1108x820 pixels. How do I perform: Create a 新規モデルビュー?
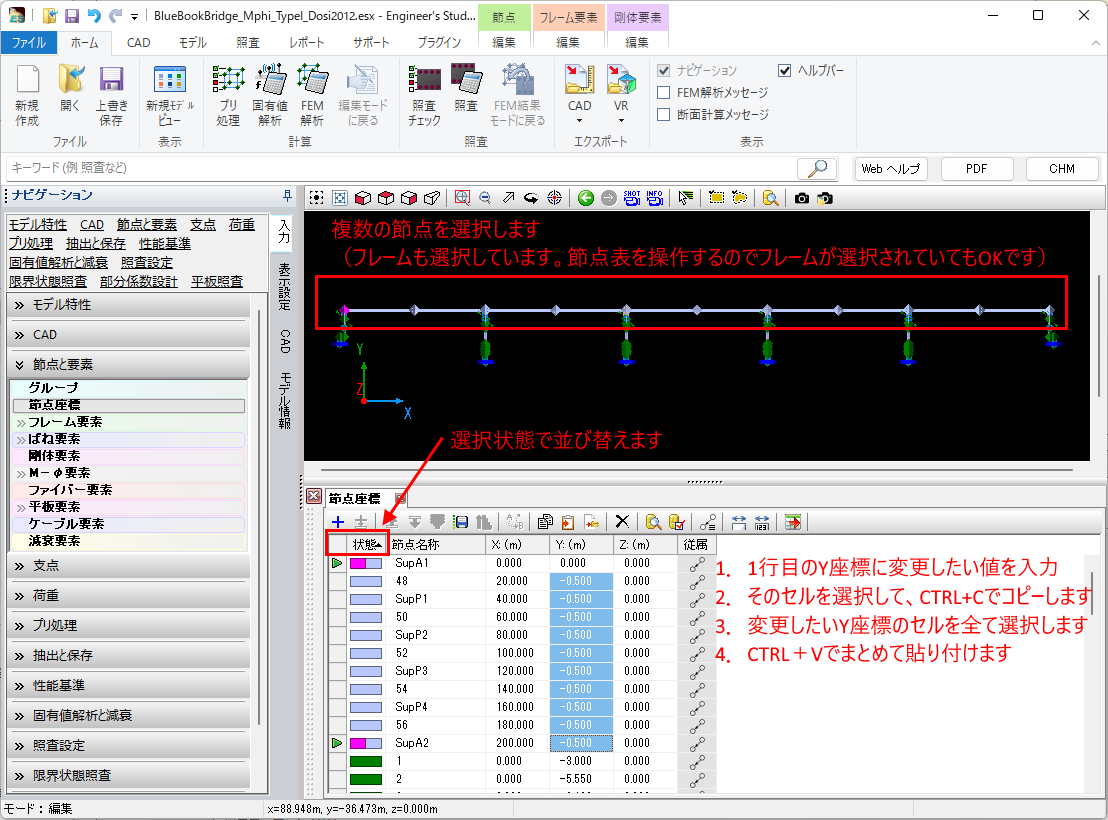pyautogui.click(x=170, y=95)
